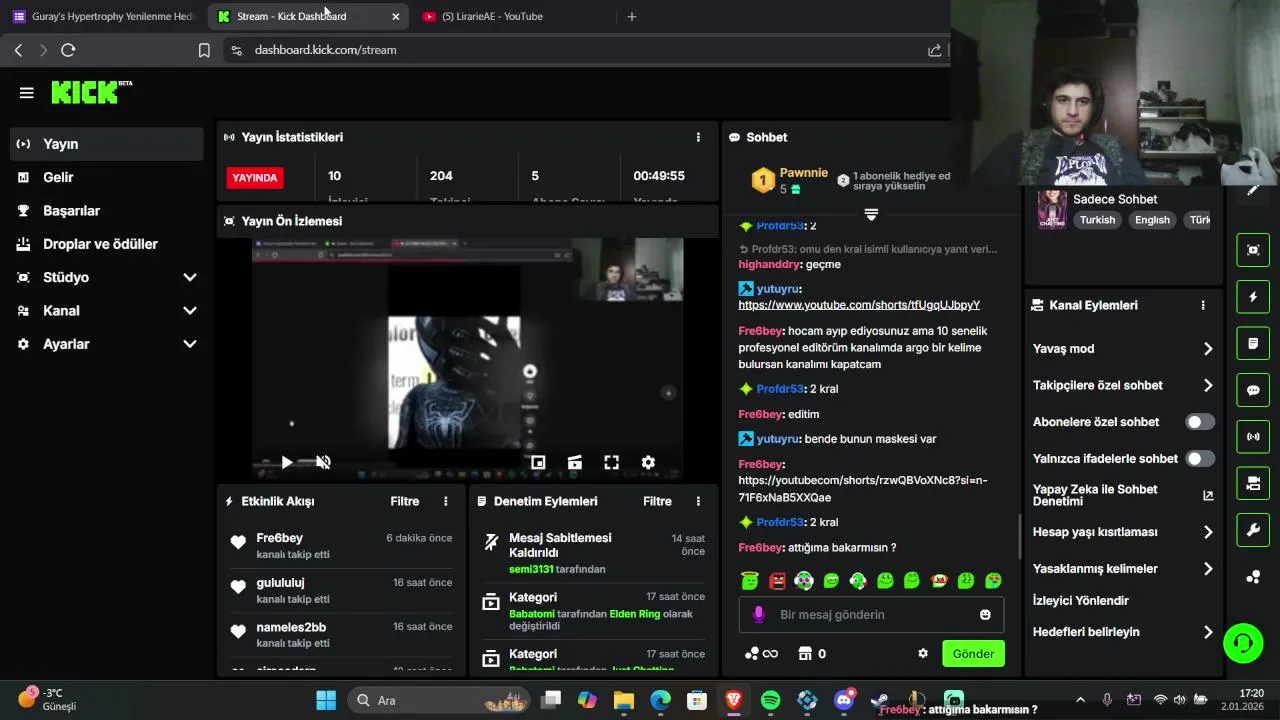Open Etkinlik Akışı three-dot menu
The image size is (1280, 720).
pyautogui.click(x=446, y=501)
